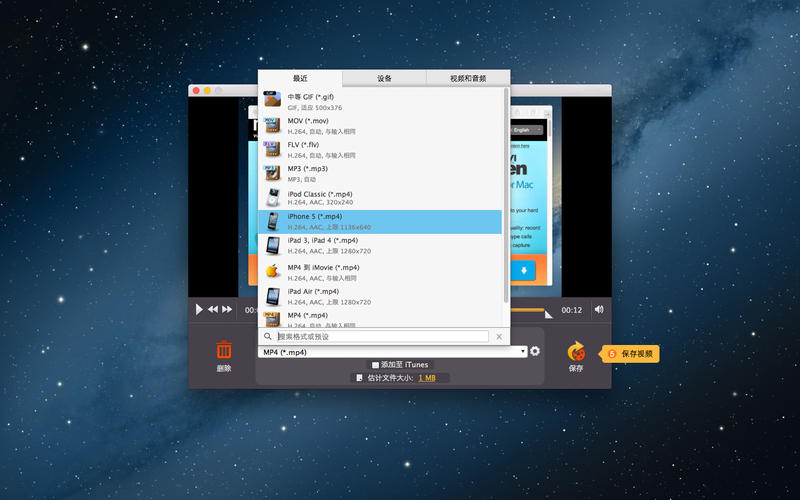Click the file icon beside 估计文件大小
This screenshot has height=500, width=800.
click(x=359, y=378)
